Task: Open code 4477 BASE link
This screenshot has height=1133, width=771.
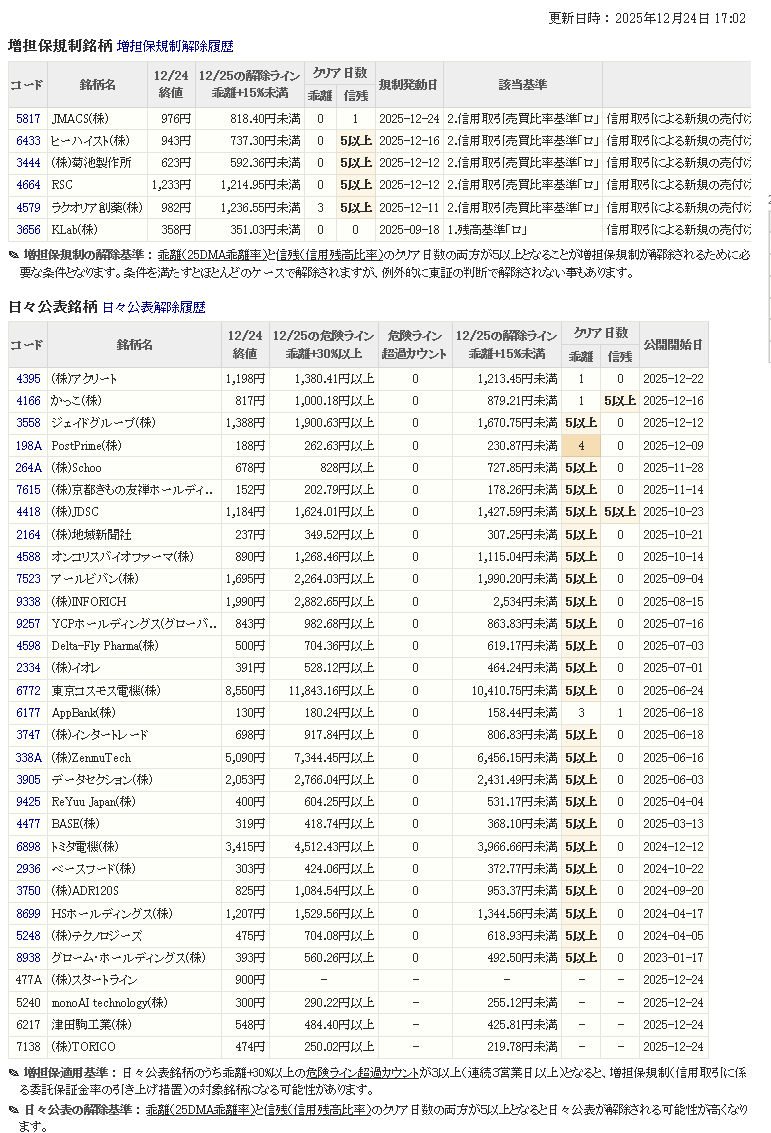Action: click(28, 824)
